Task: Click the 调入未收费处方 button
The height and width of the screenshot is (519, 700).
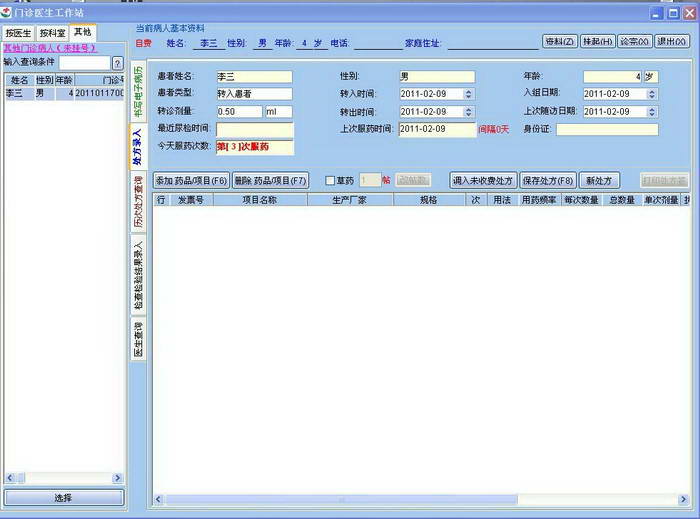Action: pyautogui.click(x=483, y=181)
